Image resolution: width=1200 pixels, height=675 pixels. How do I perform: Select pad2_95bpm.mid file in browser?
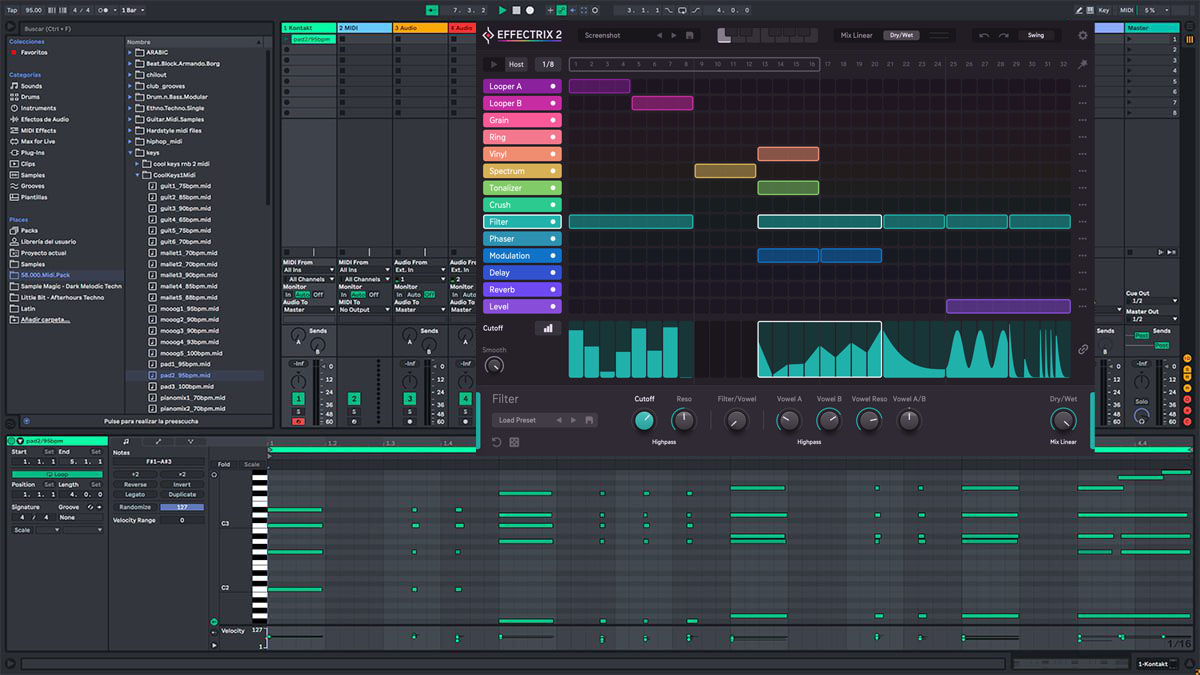[x=184, y=375]
